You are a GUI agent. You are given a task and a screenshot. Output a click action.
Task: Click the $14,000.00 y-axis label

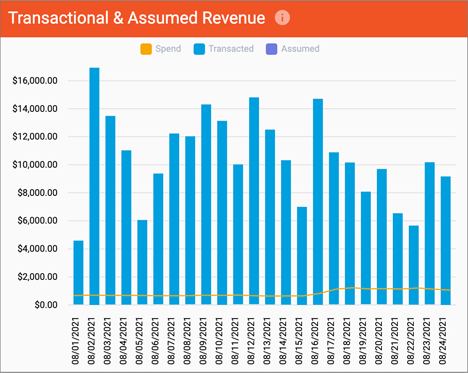(x=35, y=109)
